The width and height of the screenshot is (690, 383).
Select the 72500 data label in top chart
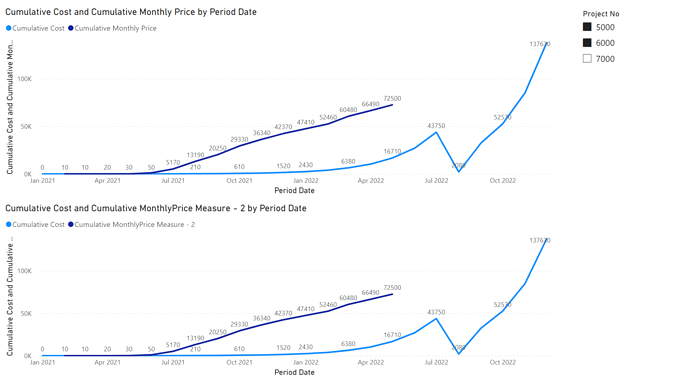pos(392,99)
